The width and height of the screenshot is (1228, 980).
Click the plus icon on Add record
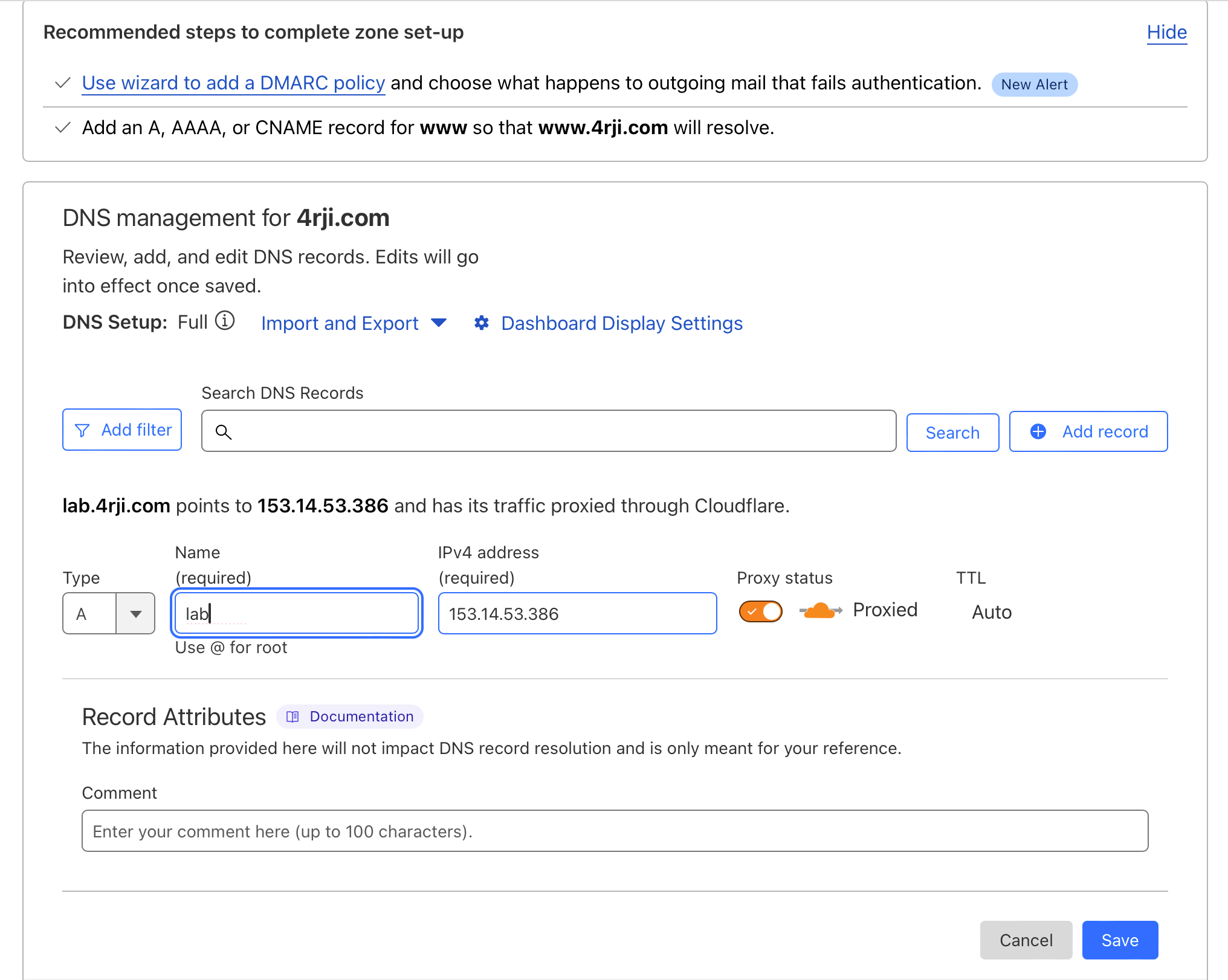1038,431
